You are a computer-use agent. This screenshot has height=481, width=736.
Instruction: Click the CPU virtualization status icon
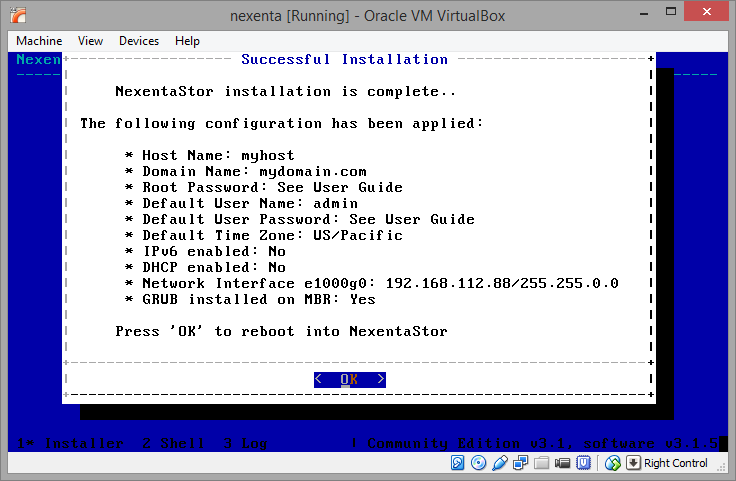click(x=583, y=463)
